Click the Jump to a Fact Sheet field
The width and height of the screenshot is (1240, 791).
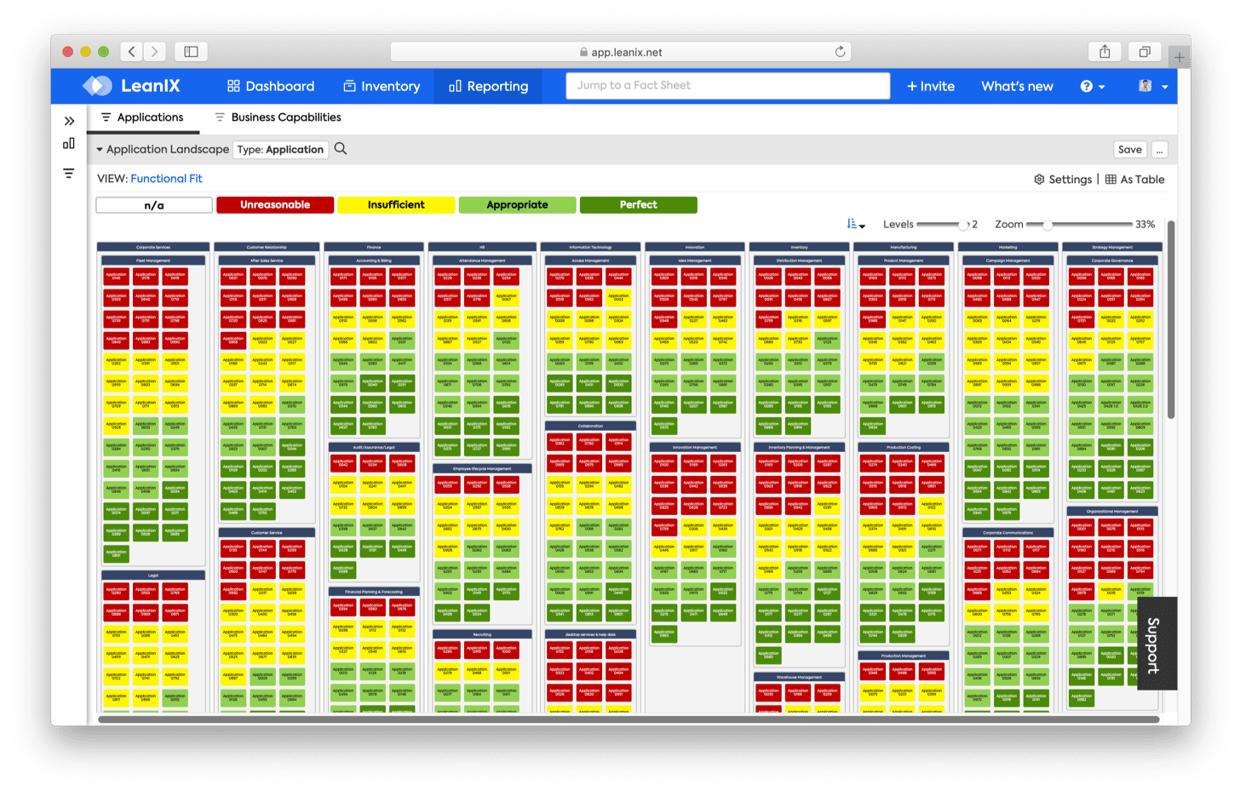[x=727, y=86]
